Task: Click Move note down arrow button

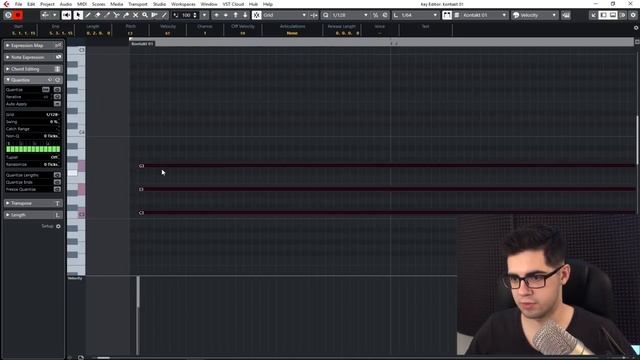Action: point(245,15)
